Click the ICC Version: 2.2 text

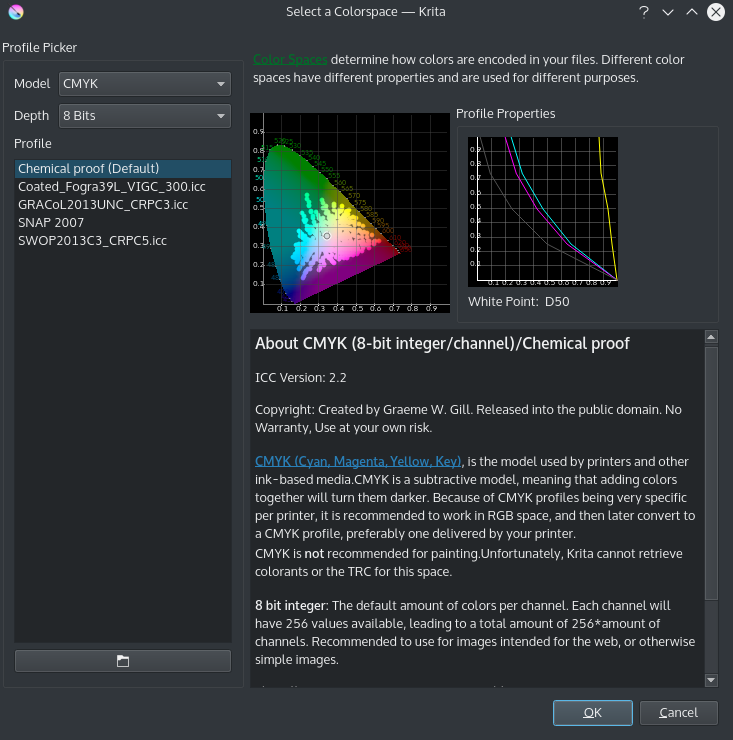point(301,378)
